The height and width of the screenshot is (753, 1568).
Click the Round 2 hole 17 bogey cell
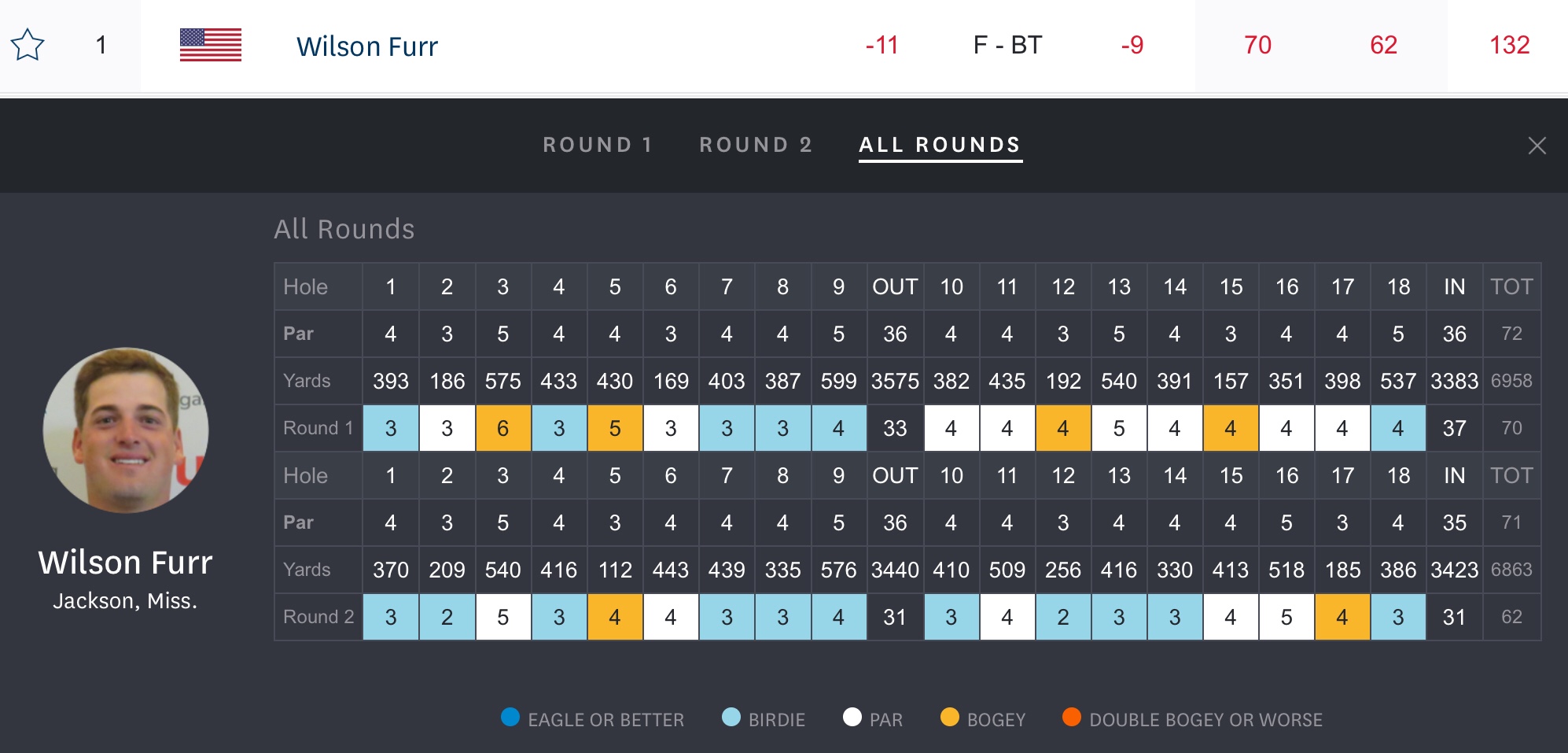coord(1342,617)
